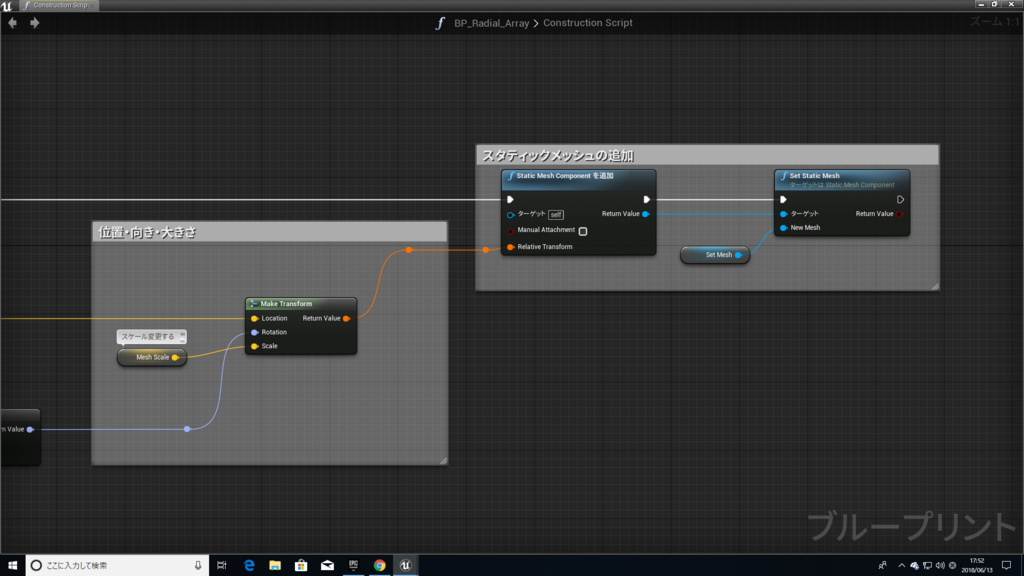This screenshot has height=576, width=1024.
Task: Click the taskbar search box
Action: tap(118, 566)
